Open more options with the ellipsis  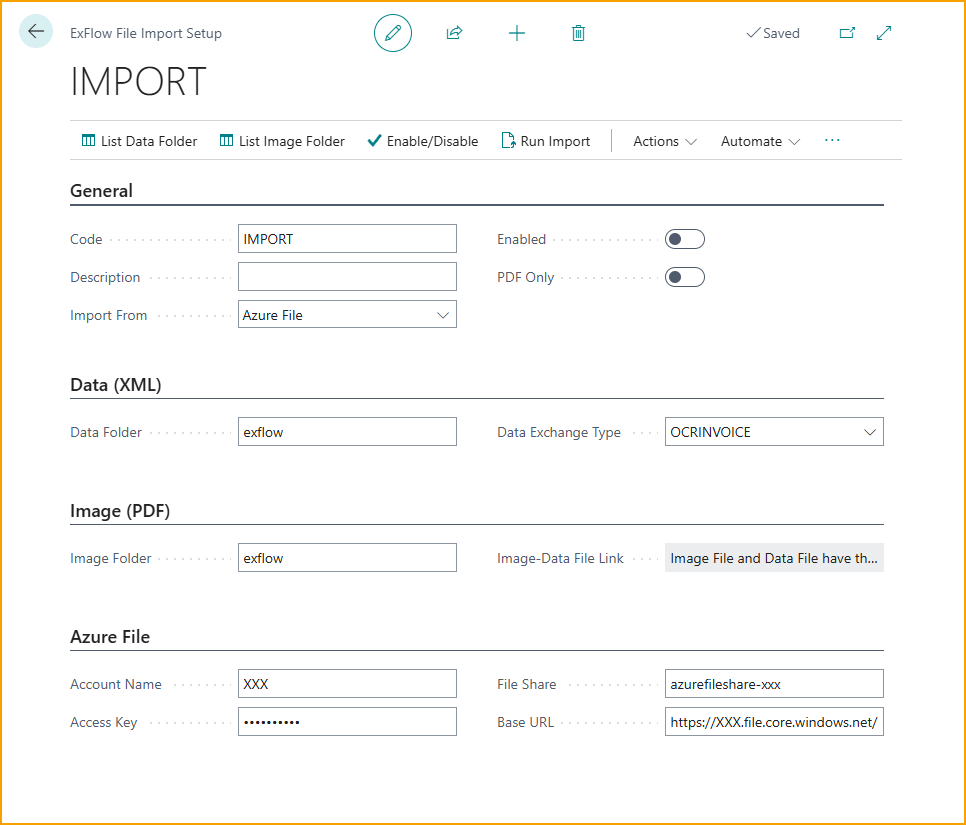click(x=832, y=141)
